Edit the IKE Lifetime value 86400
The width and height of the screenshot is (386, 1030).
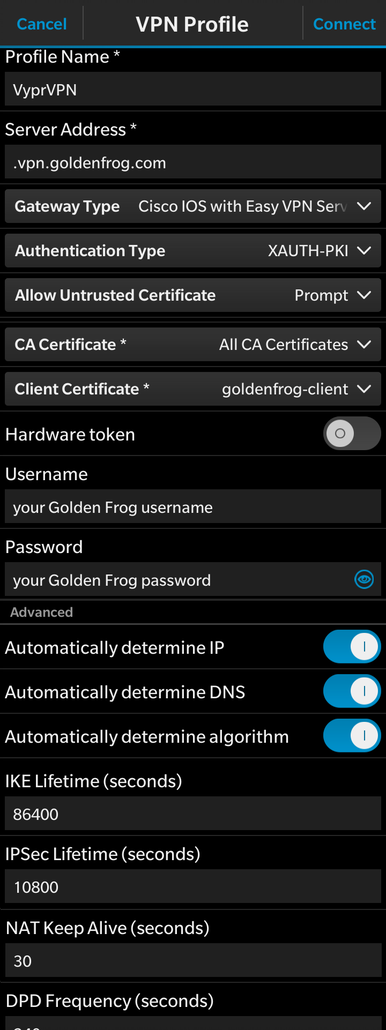[193, 814]
